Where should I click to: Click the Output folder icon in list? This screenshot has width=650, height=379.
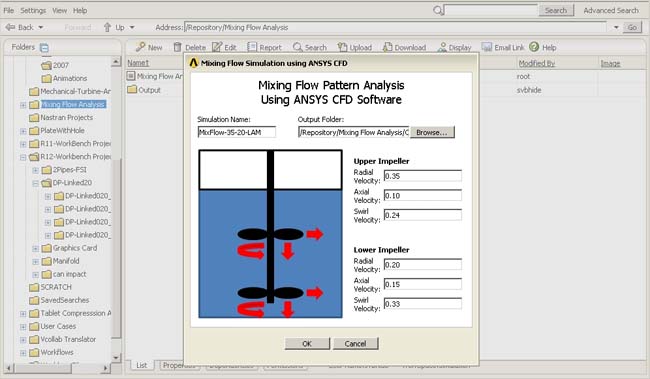coord(132,90)
